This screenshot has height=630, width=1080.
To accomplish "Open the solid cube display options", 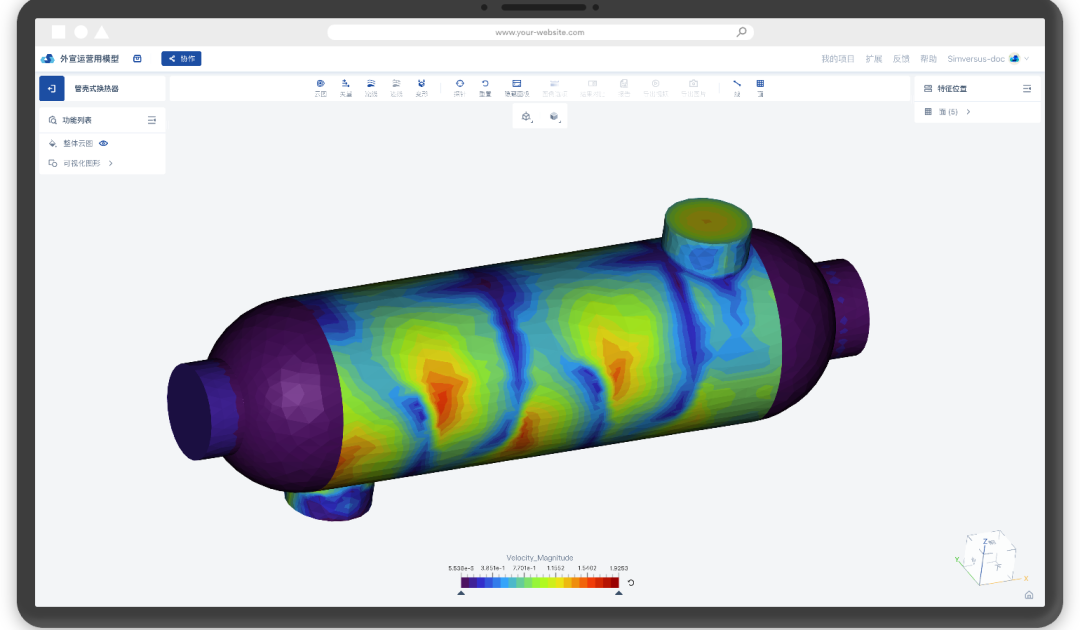I will tap(554, 116).
